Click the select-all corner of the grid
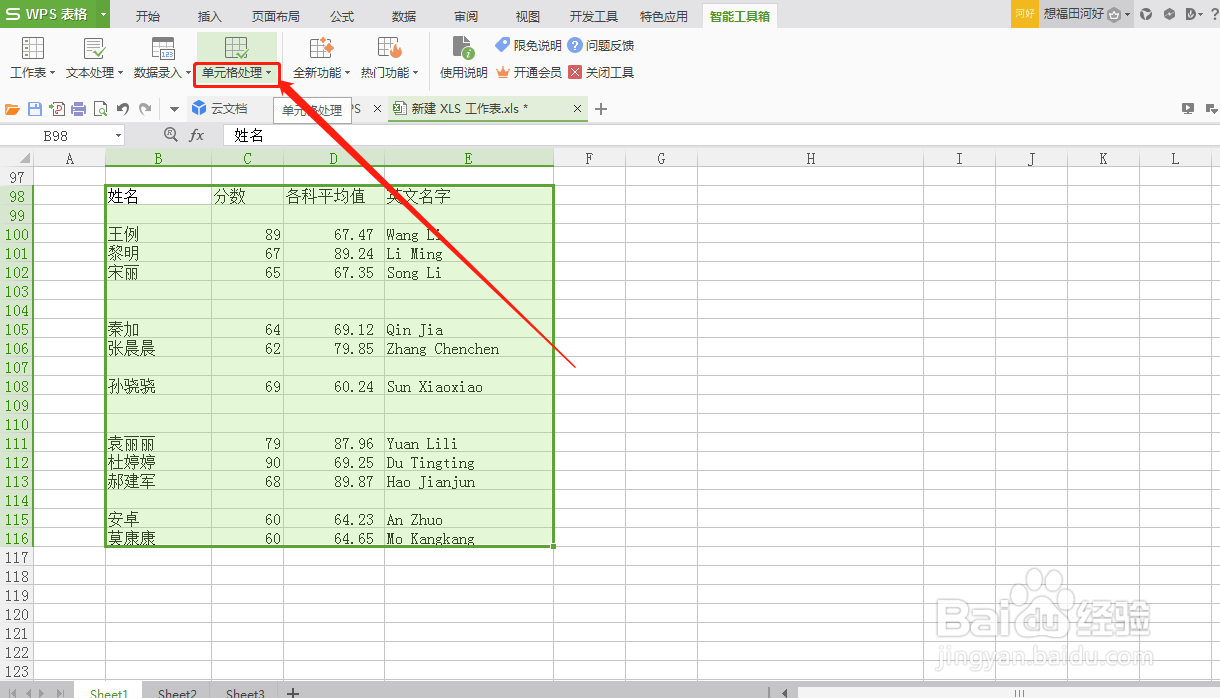Image resolution: width=1220 pixels, height=698 pixels. pyautogui.click(x=18, y=158)
